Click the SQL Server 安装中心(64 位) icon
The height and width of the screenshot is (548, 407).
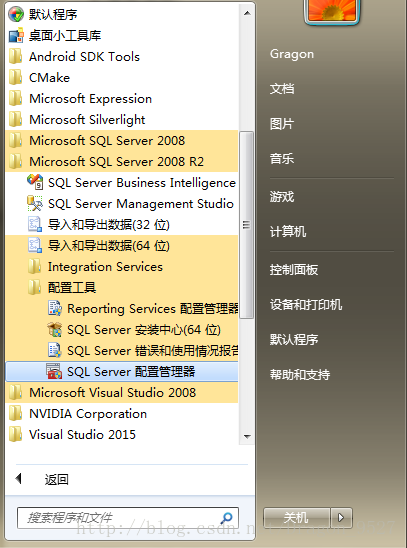tap(54, 329)
